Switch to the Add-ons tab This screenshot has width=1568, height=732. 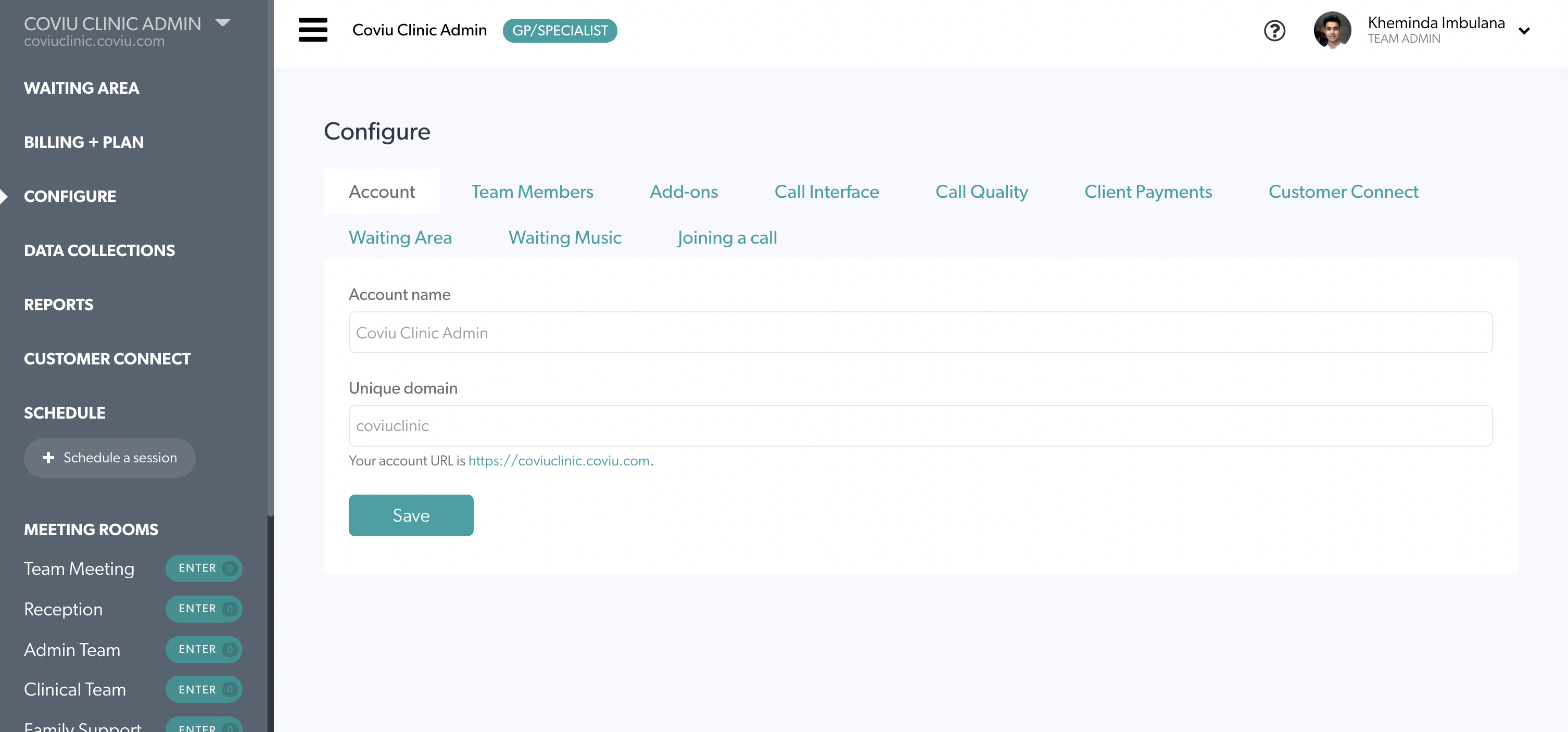(x=684, y=192)
